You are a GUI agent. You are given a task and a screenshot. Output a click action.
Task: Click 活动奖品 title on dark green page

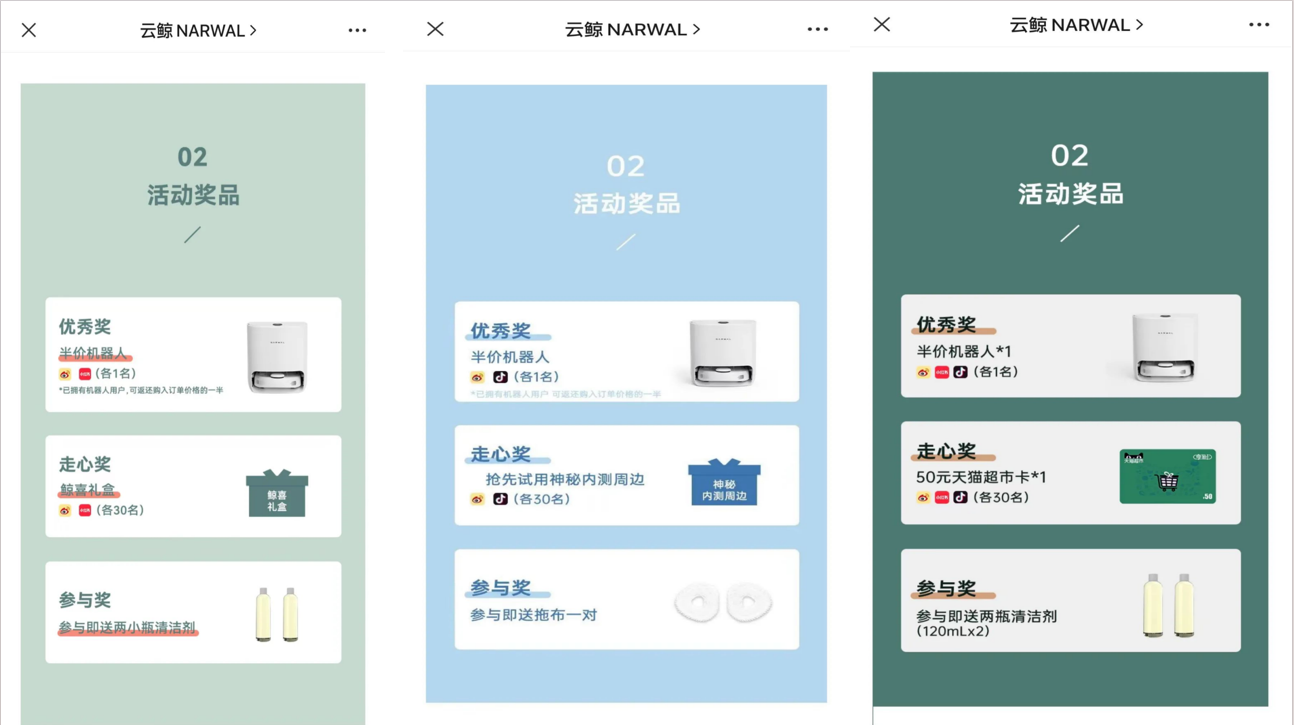[x=1070, y=194]
